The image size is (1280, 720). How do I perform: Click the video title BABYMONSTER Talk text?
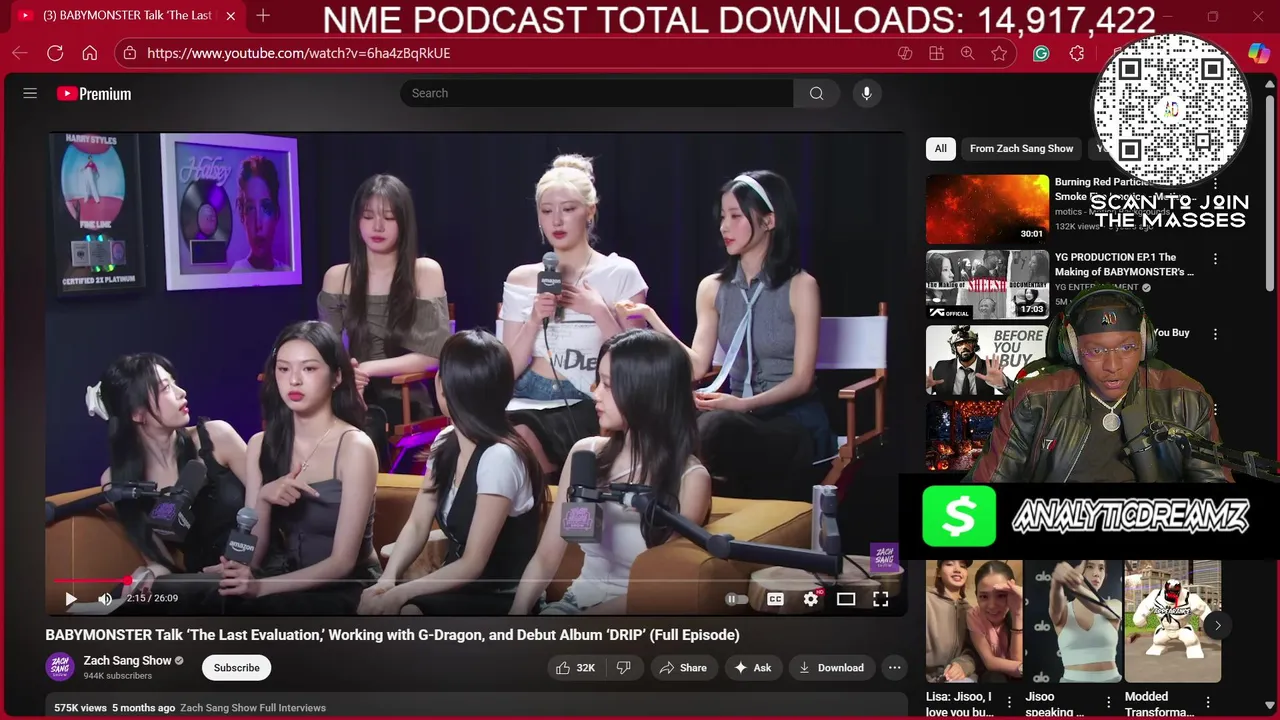(x=392, y=635)
